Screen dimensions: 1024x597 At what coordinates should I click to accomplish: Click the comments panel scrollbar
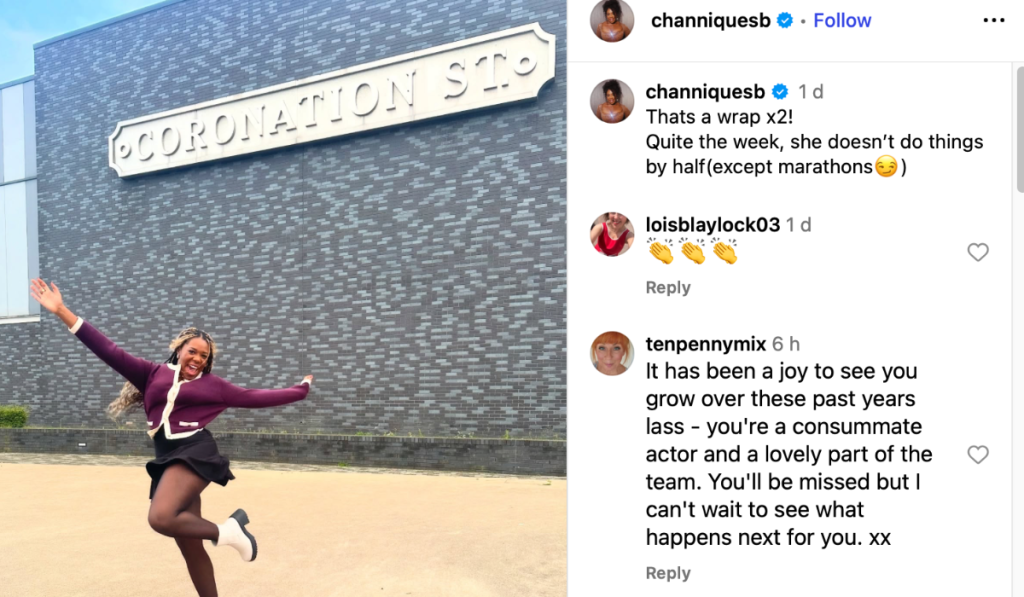(1019, 128)
